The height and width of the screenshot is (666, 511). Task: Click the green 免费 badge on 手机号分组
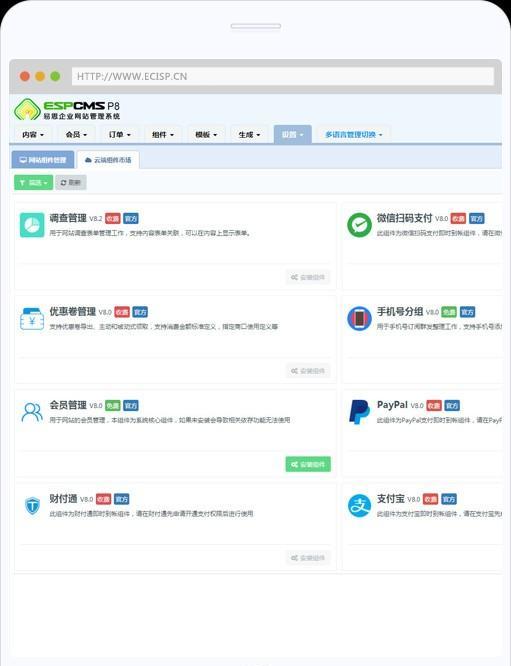point(449,312)
